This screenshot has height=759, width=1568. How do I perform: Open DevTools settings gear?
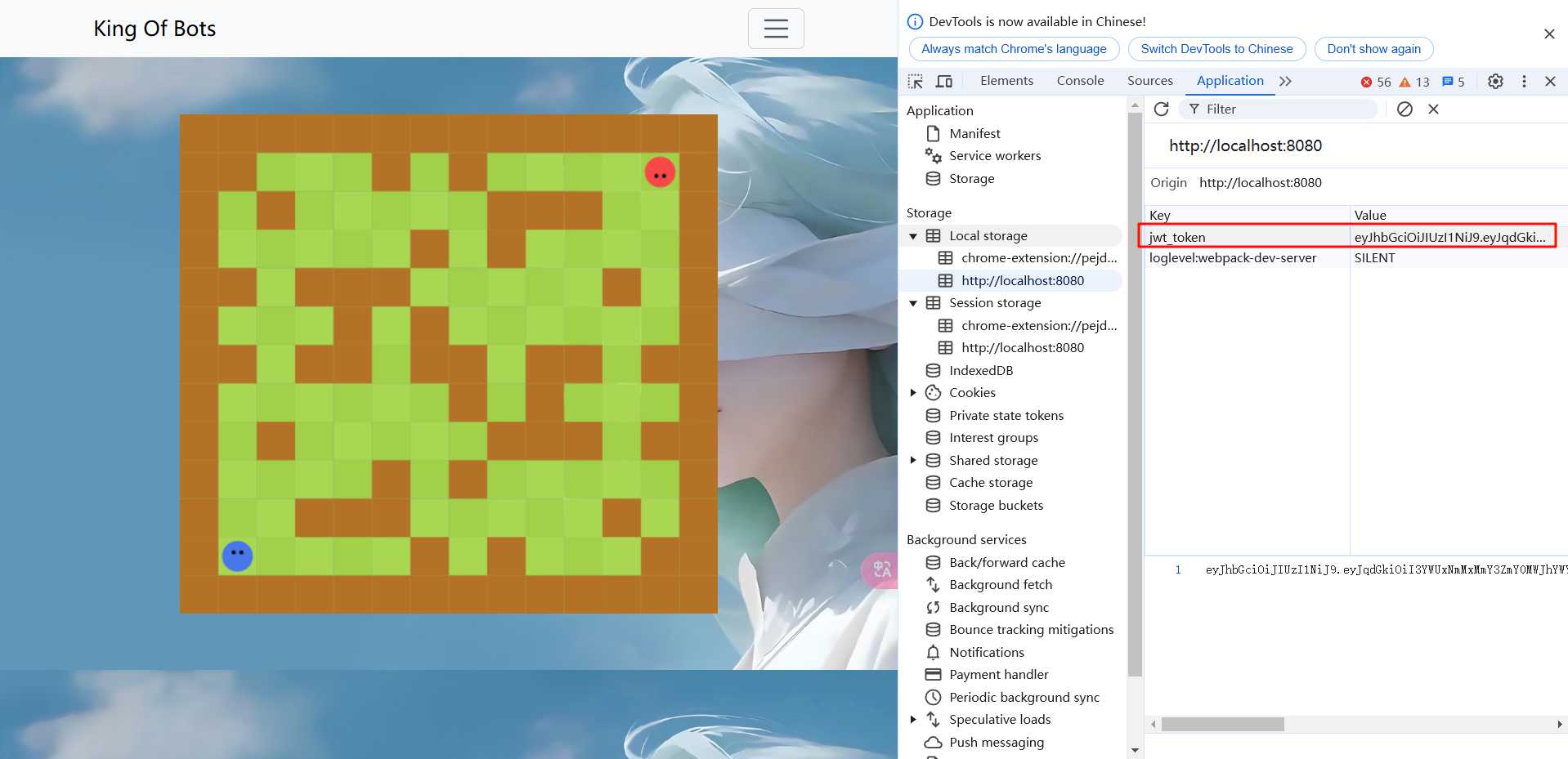tap(1495, 81)
